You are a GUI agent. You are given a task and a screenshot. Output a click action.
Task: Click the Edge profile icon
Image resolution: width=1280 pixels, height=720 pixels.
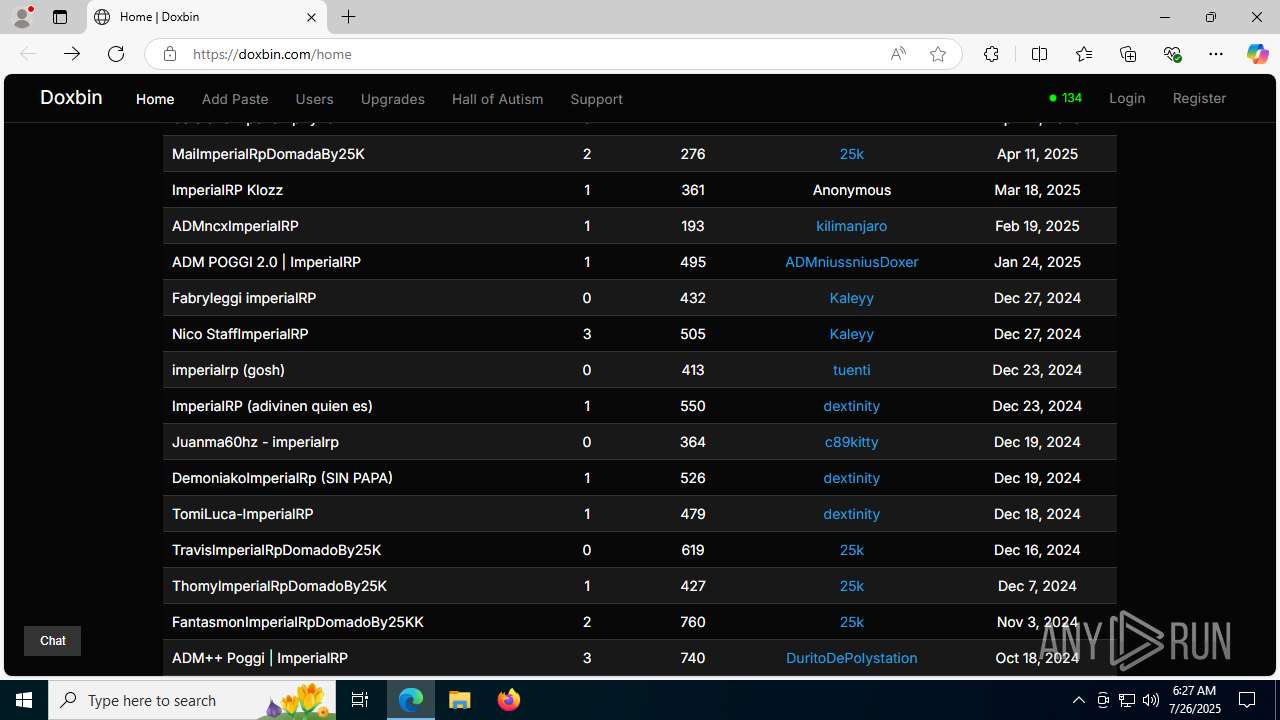(22, 17)
